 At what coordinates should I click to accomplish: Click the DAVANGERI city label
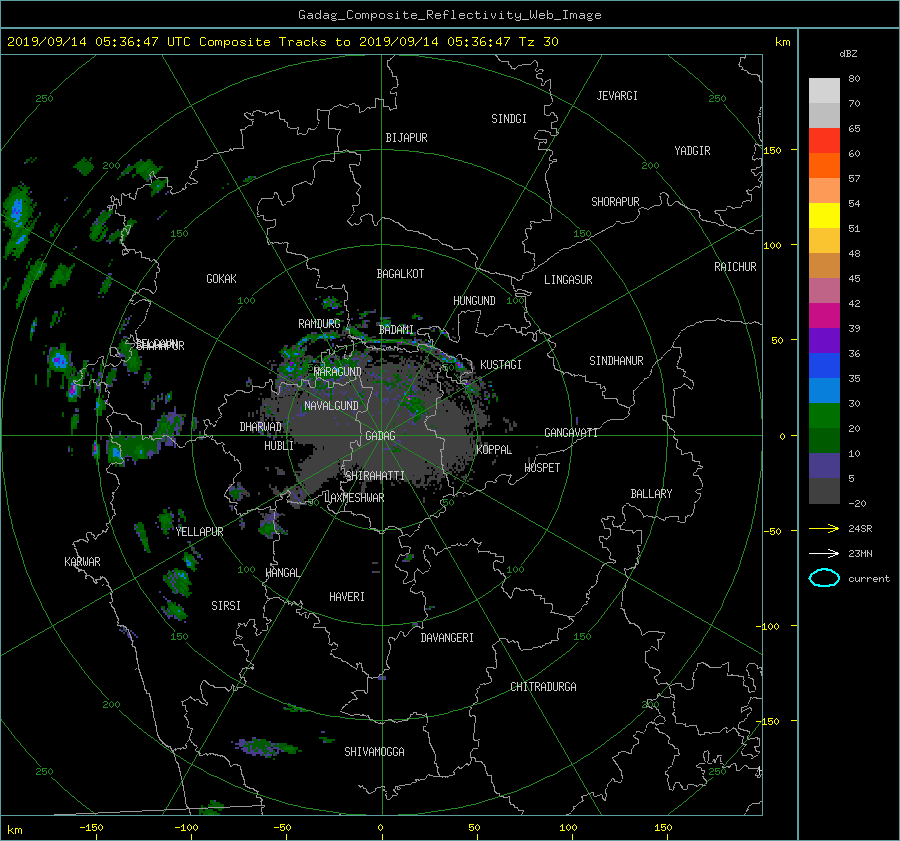click(447, 638)
